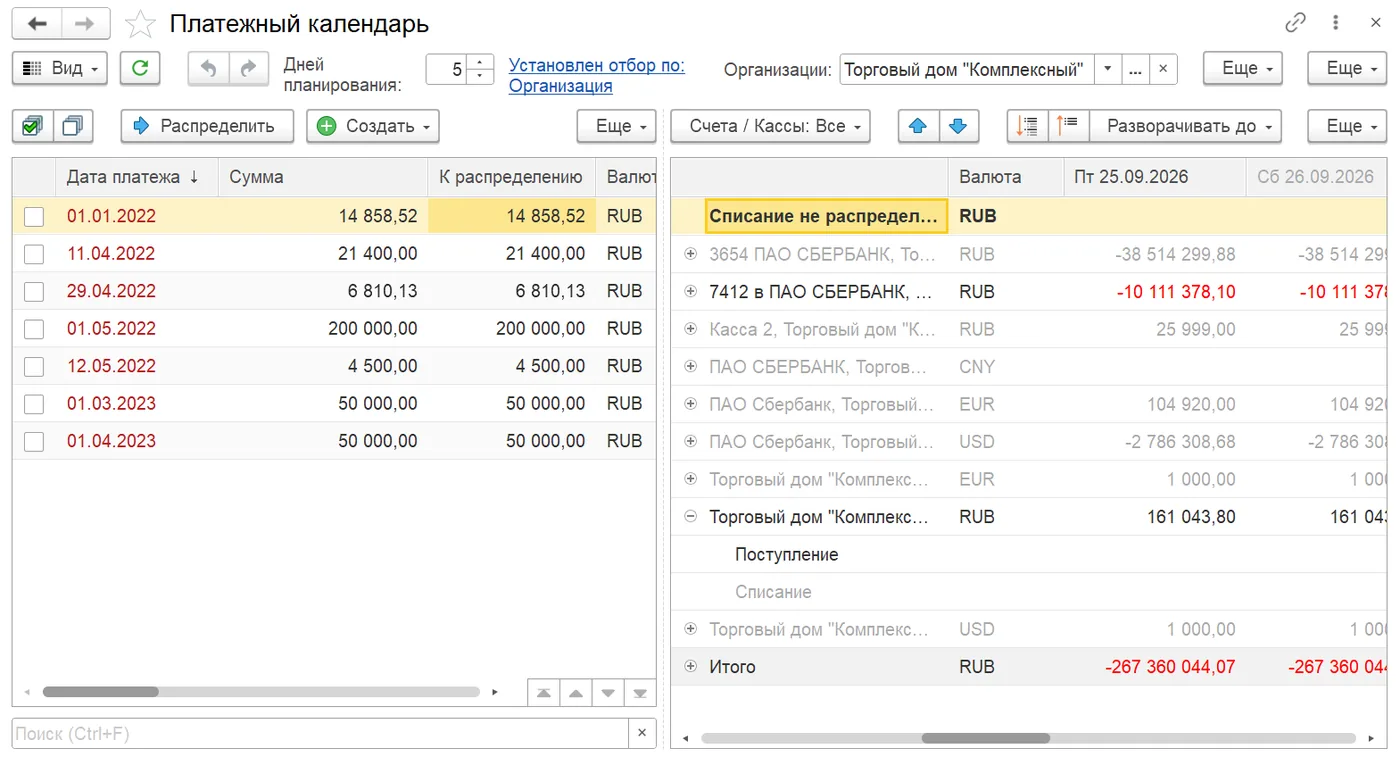Copy link using the chain icon

(1296, 23)
